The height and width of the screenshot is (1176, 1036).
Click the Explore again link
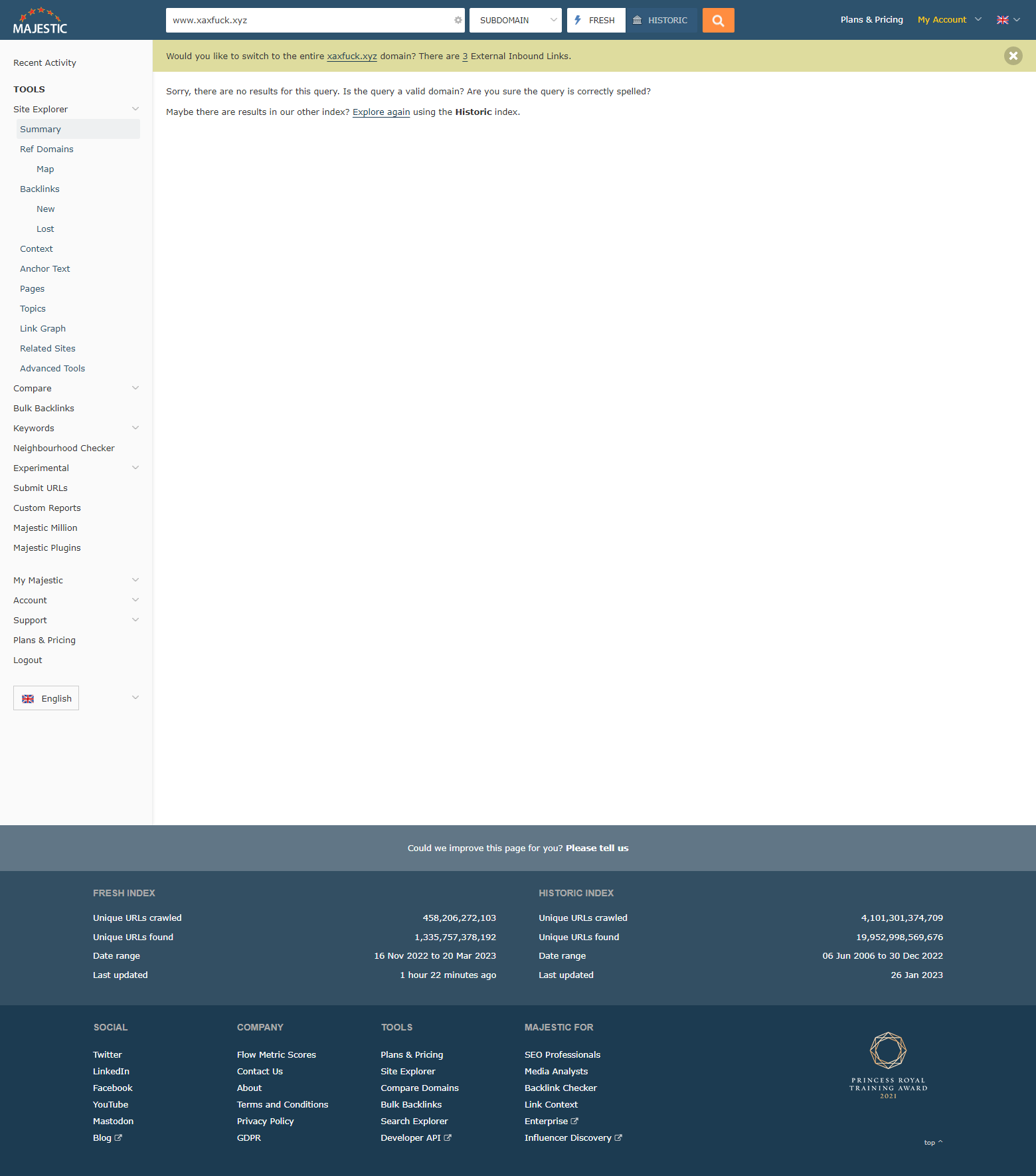381,112
